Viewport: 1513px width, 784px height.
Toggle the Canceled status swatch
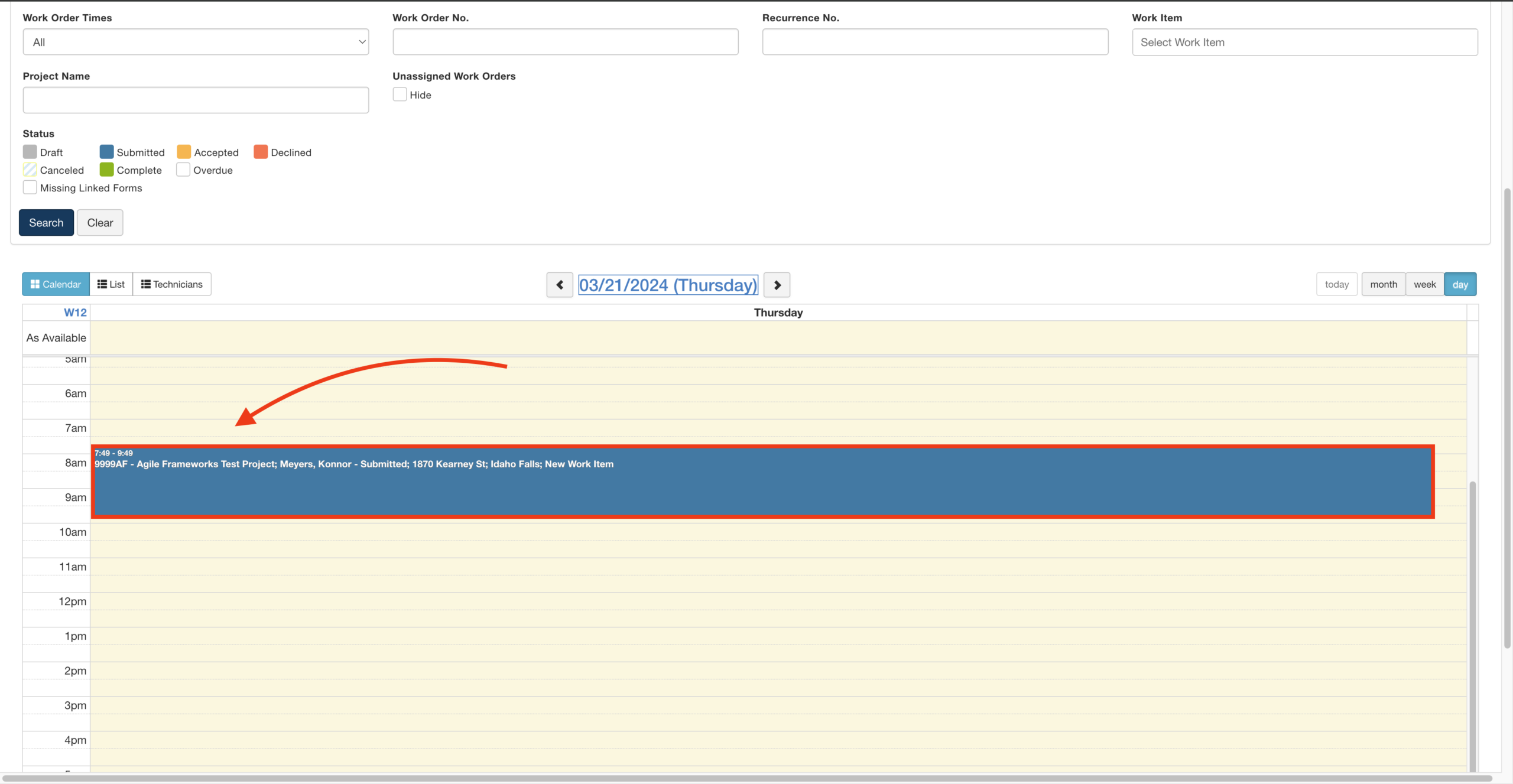pyautogui.click(x=30, y=170)
